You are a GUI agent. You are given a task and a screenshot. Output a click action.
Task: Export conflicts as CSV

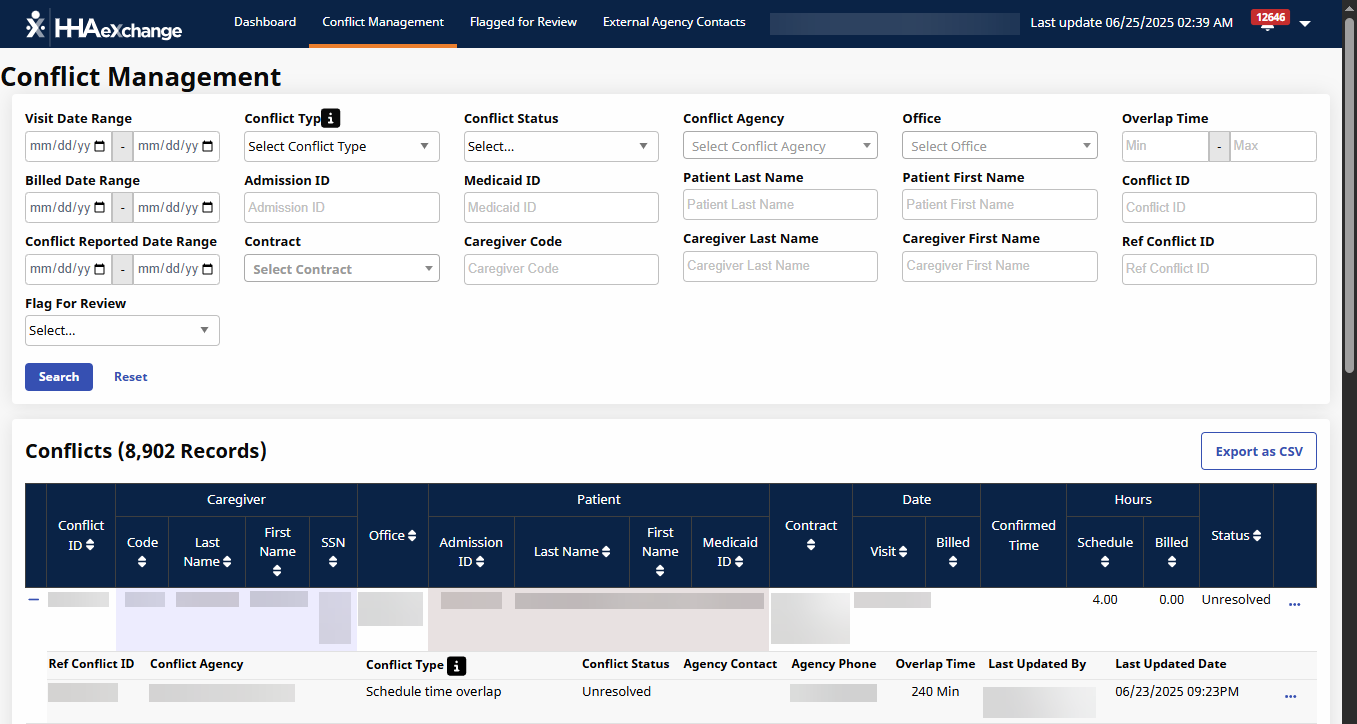[1258, 451]
